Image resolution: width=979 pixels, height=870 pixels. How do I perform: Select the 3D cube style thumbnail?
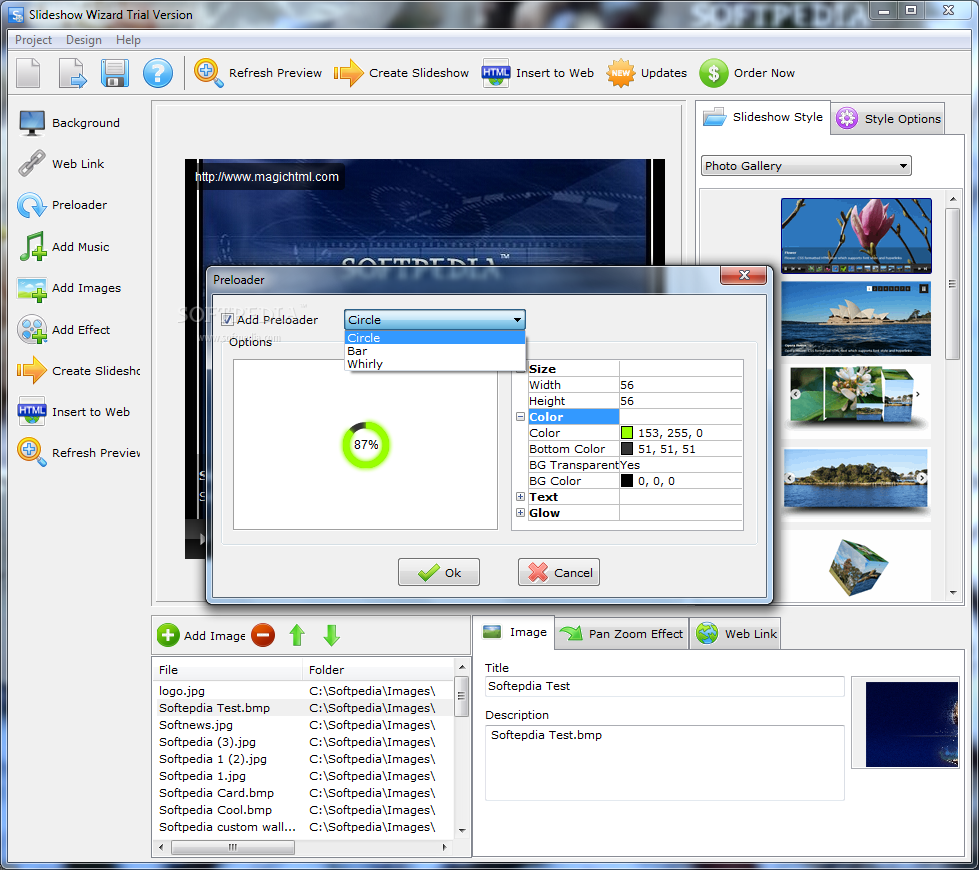[x=856, y=567]
